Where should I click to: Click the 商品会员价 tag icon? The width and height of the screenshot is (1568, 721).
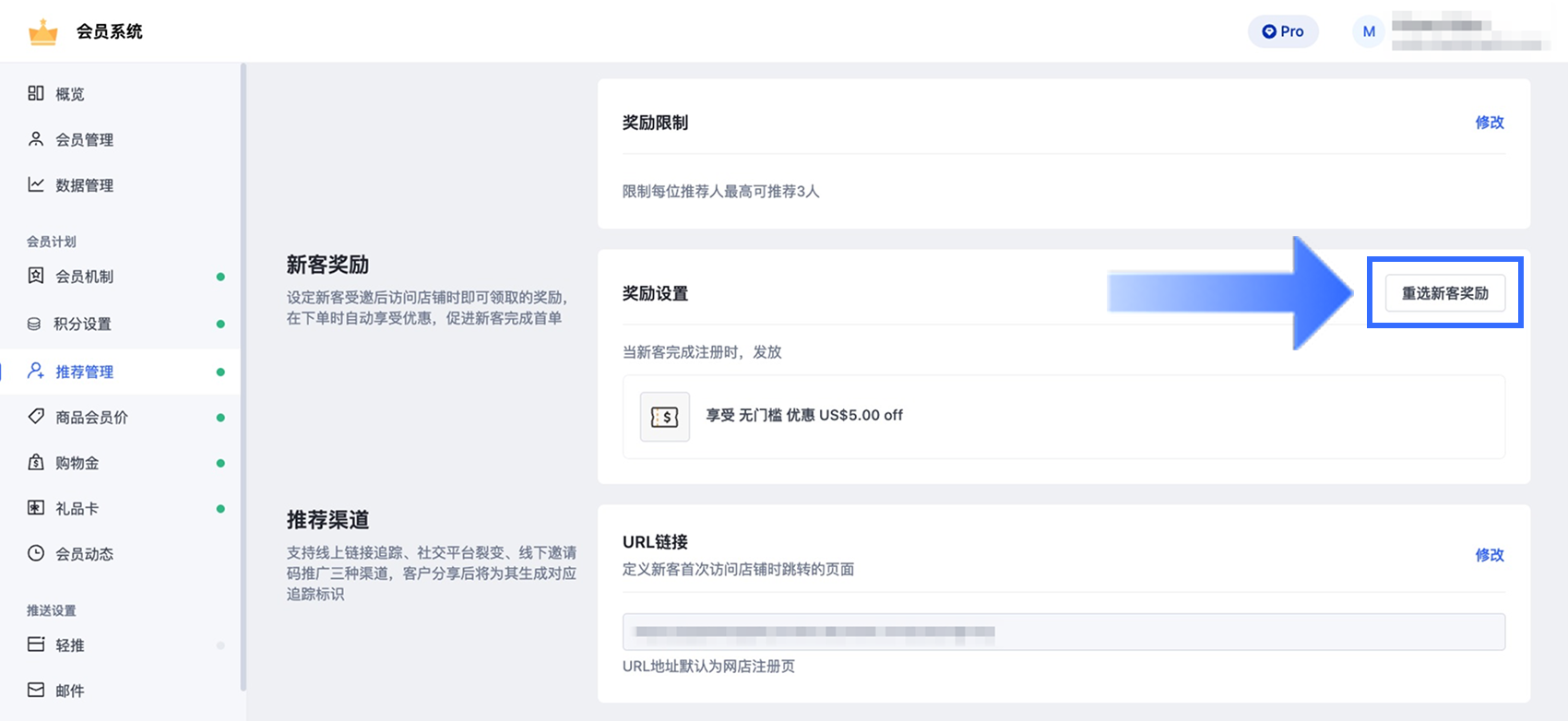point(36,417)
